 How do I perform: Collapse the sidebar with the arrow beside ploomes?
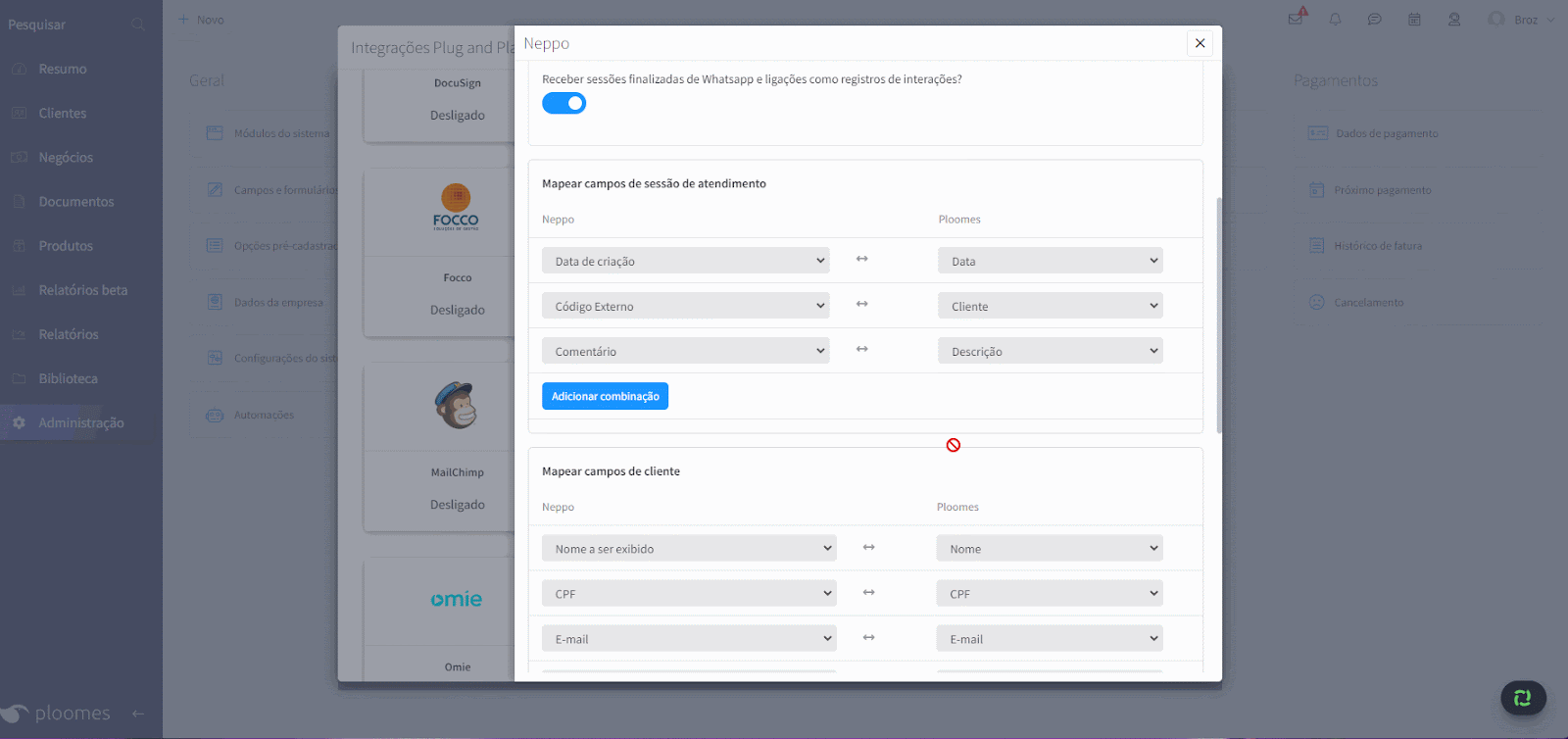tap(138, 714)
